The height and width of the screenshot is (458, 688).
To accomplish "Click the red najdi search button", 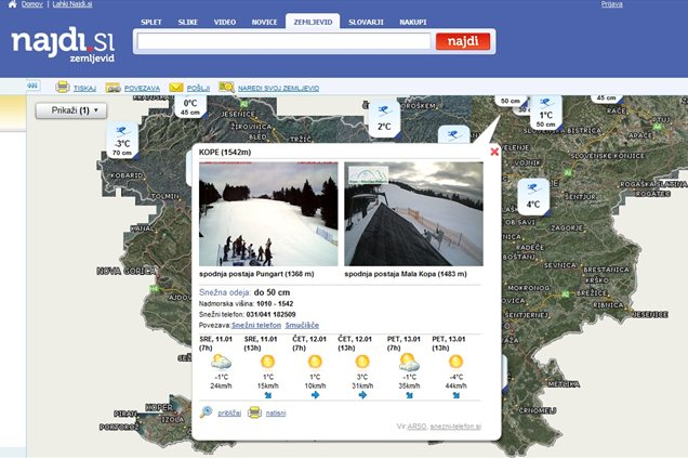I will [x=463, y=41].
